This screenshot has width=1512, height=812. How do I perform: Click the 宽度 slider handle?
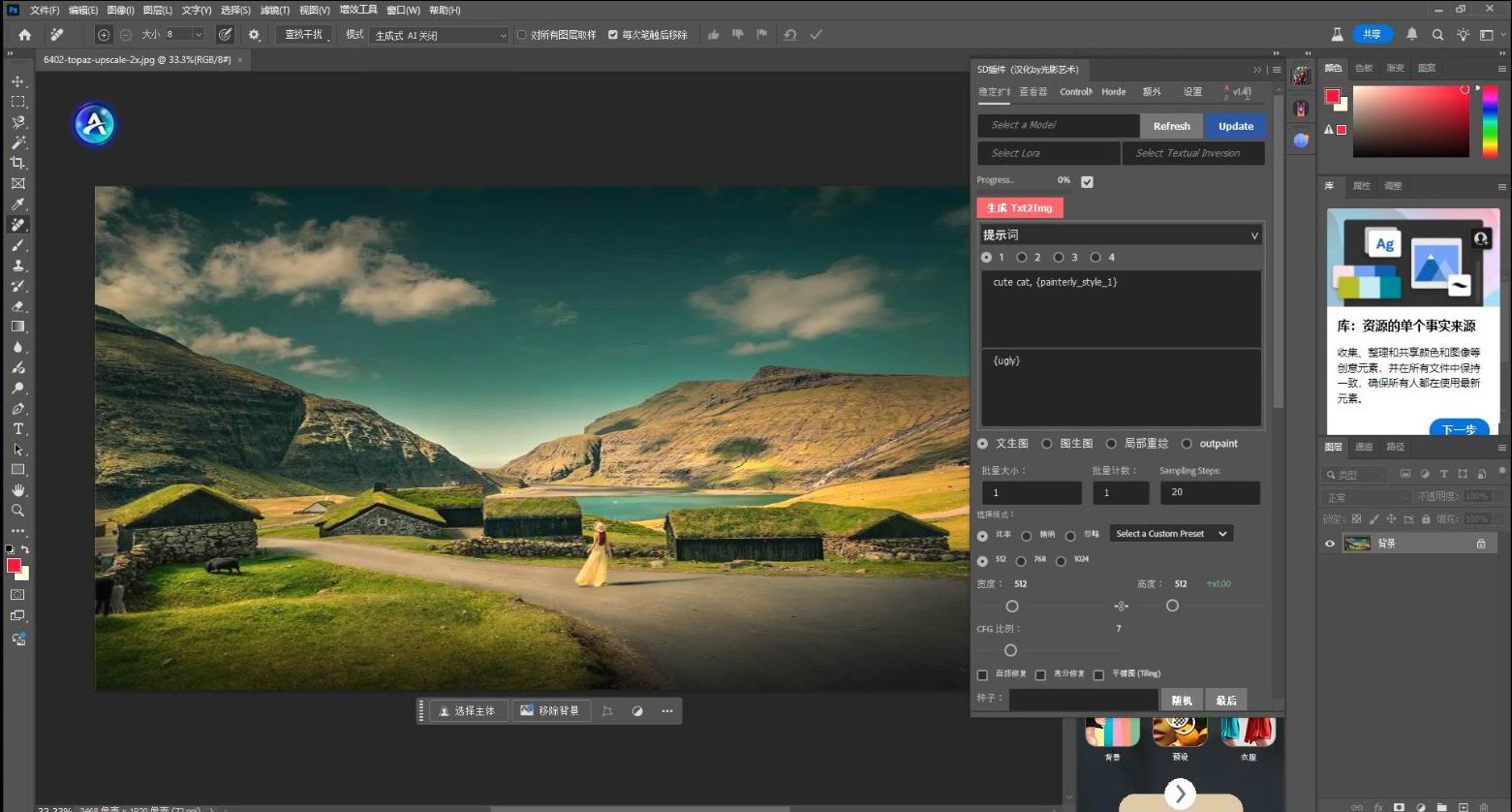pyautogui.click(x=1012, y=606)
